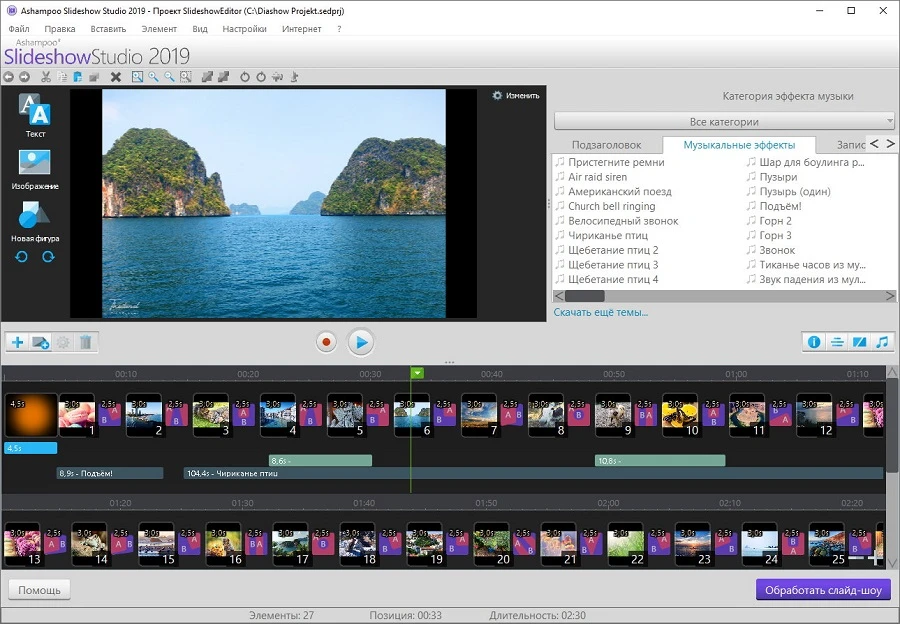Select the Текст tool in left panel
This screenshot has width=900, height=624.
(x=35, y=113)
